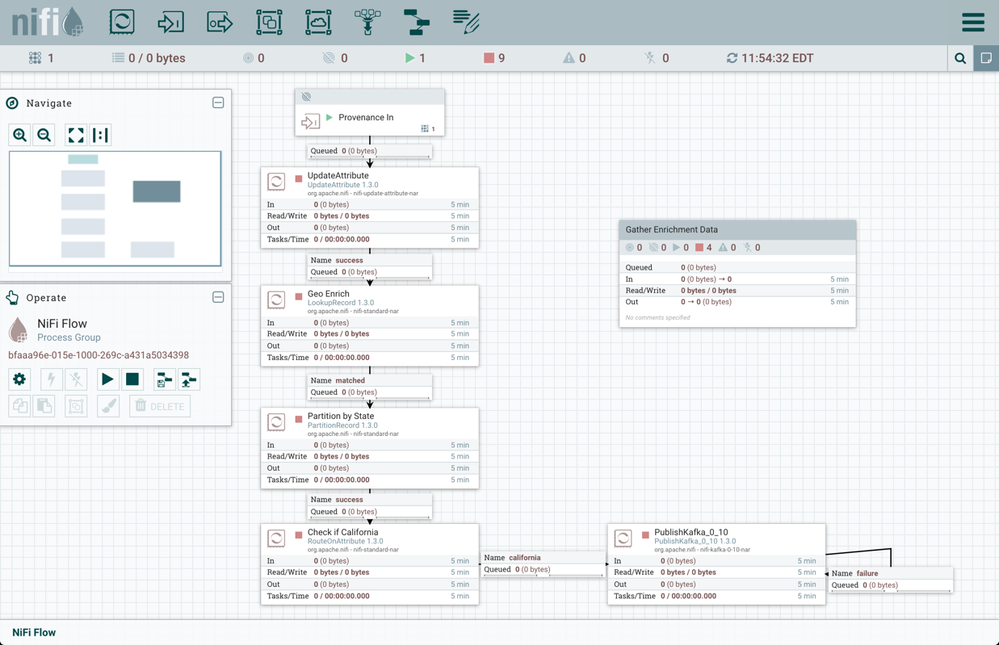Collapse the Navigate panel
999x645 pixels.
(x=218, y=103)
